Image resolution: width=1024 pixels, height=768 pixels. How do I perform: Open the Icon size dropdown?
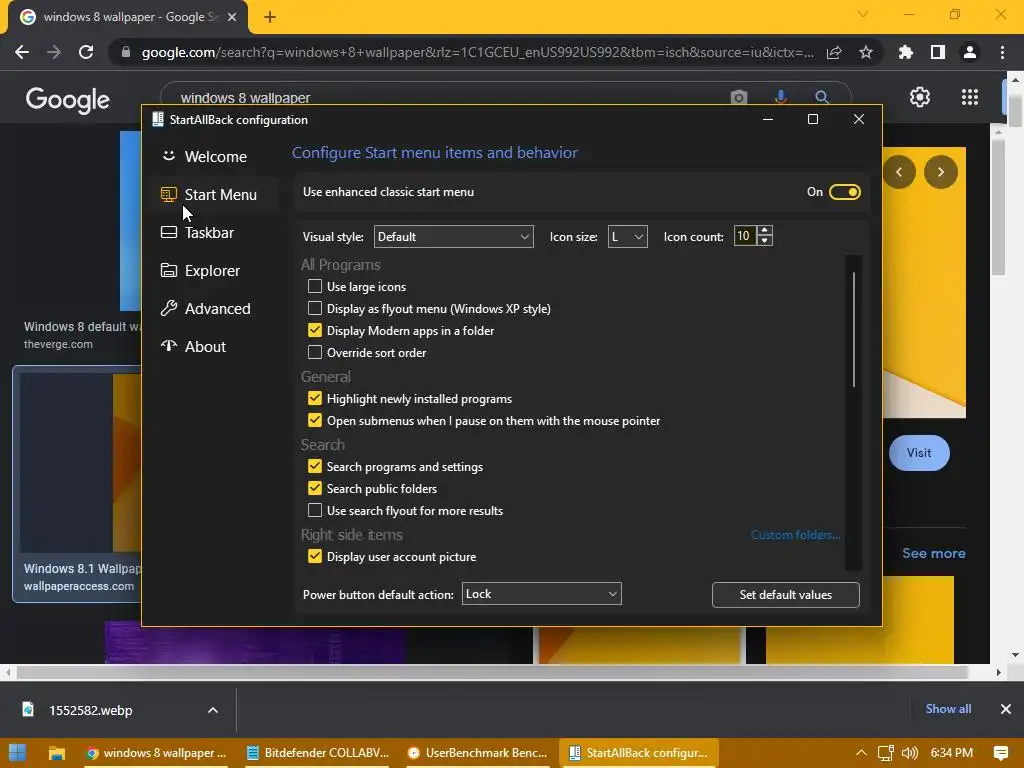pos(628,236)
